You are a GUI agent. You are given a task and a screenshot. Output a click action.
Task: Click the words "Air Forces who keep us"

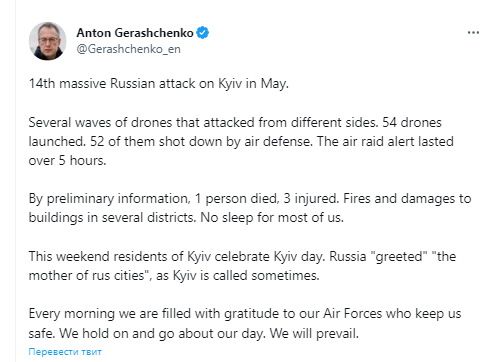(392, 314)
